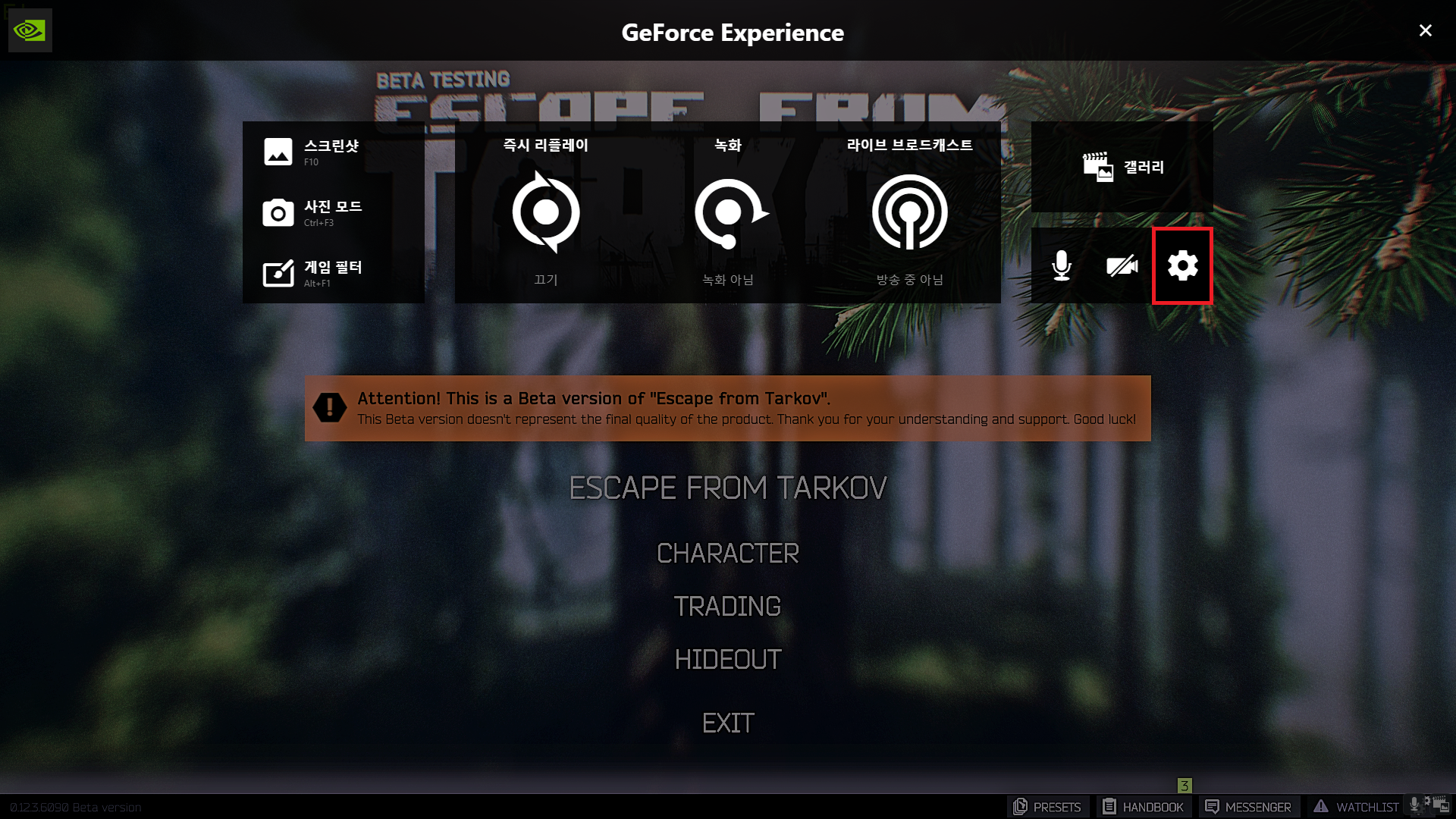Open the 녹화 record menu
1456x819 pixels.
(x=728, y=212)
